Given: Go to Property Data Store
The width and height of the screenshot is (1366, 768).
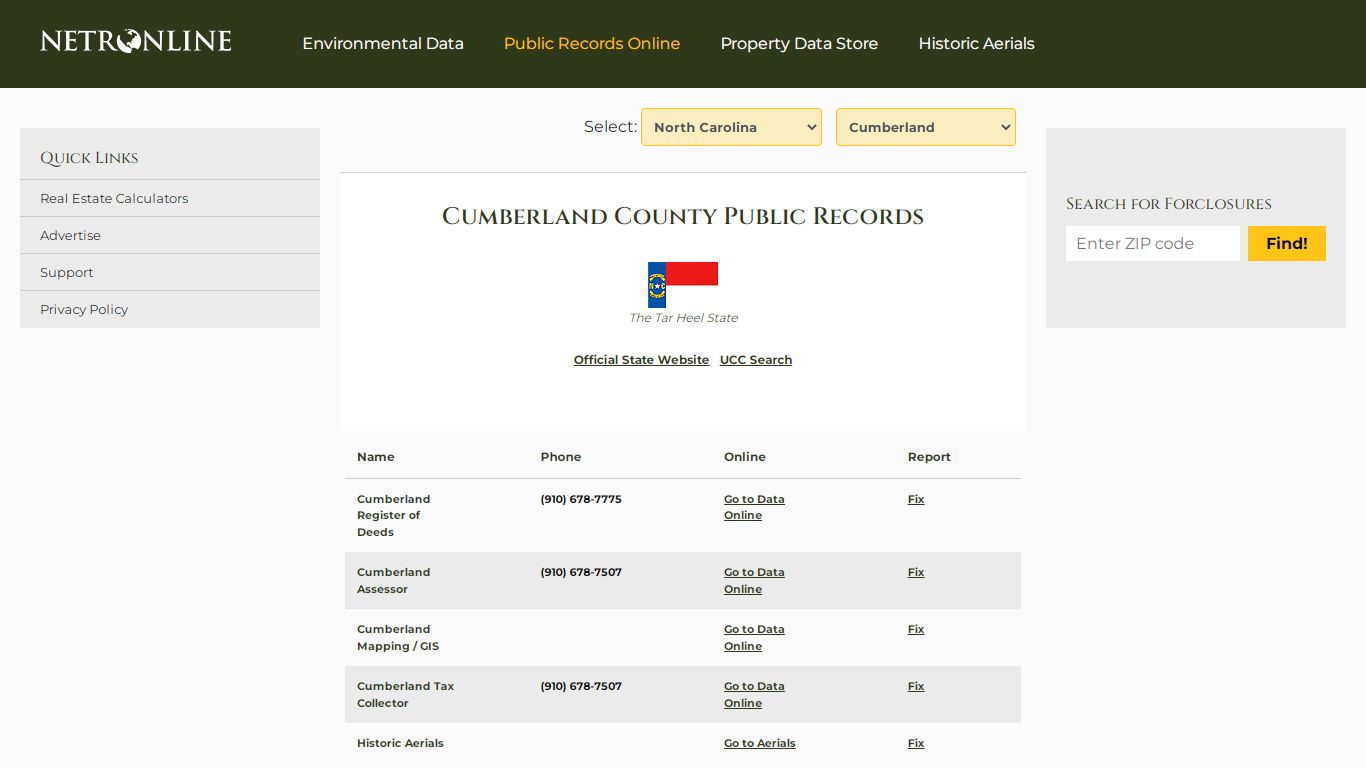Looking at the screenshot, I should (799, 44).
